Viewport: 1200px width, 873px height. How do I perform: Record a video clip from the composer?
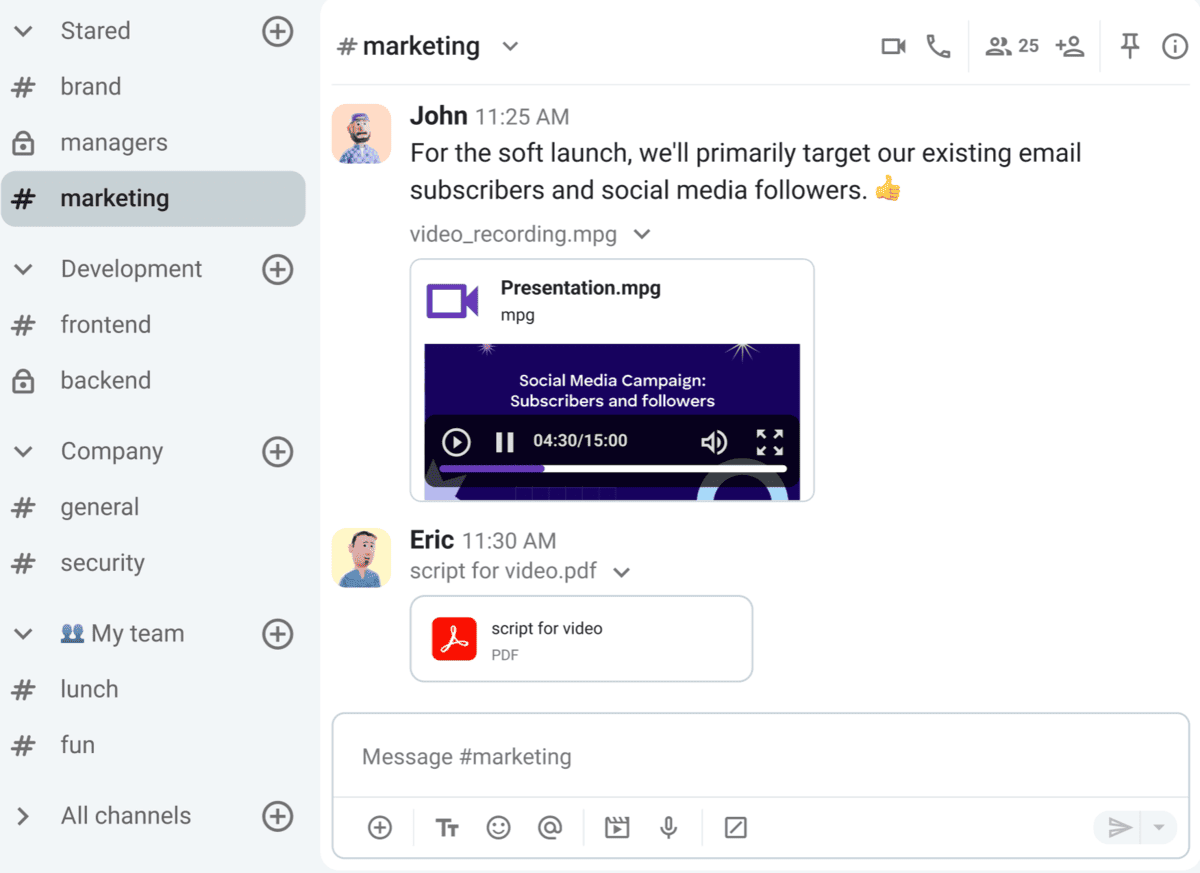coord(616,827)
